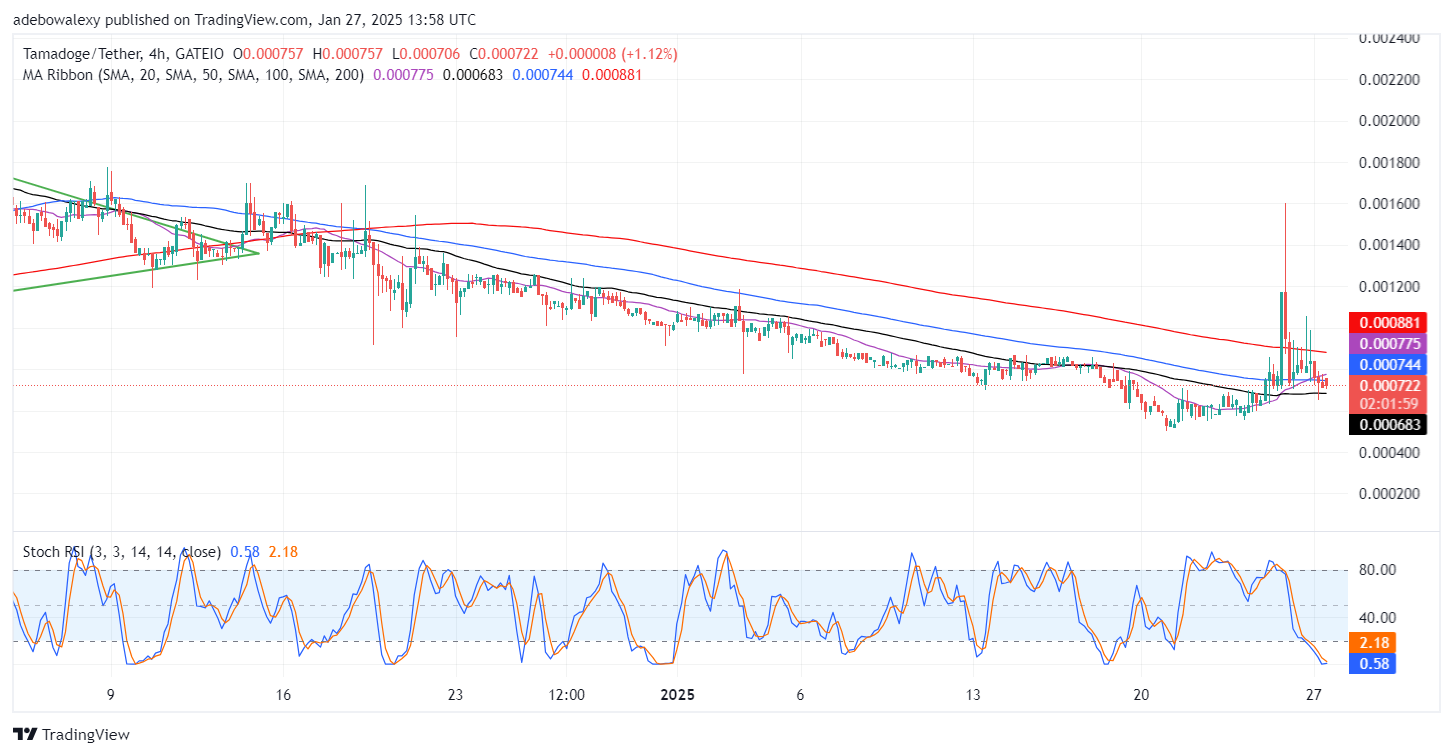
Task: Click the 0.002000 price axis value
Action: 1390,121
